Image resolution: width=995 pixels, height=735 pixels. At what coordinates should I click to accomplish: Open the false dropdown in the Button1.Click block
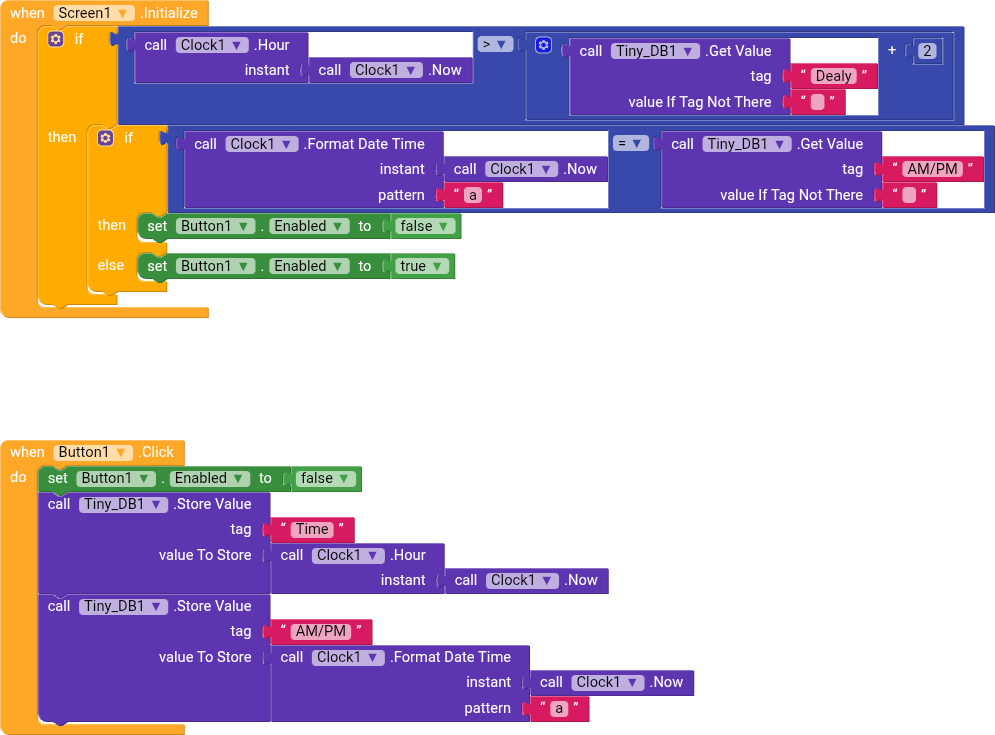pyautogui.click(x=326, y=478)
